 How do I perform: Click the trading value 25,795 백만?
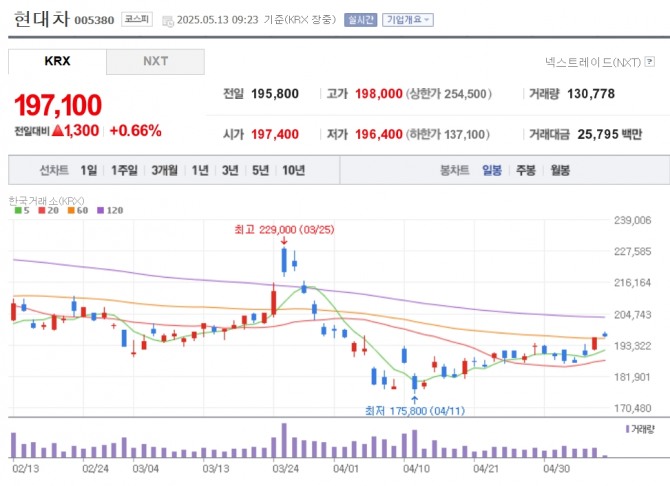pos(610,134)
